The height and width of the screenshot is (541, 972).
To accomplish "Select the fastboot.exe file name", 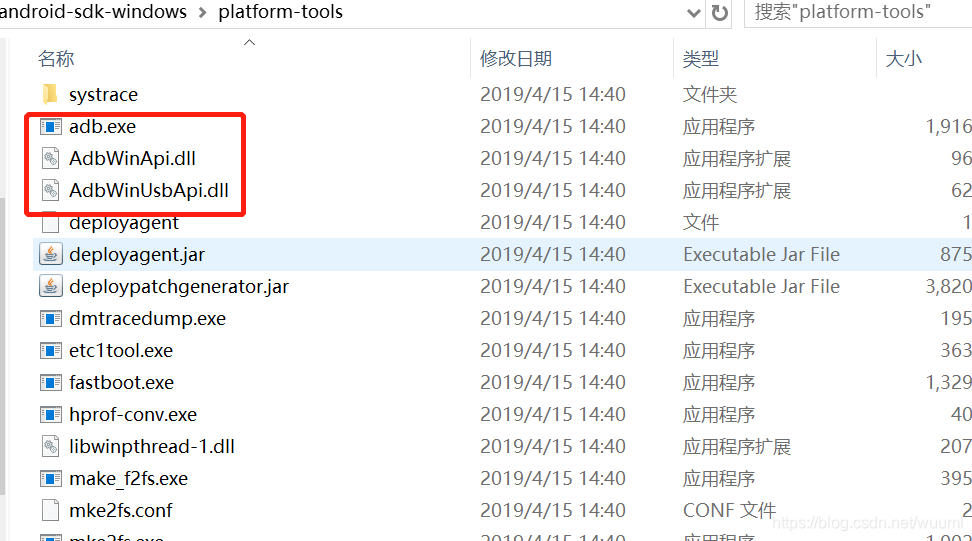I will point(122,382).
